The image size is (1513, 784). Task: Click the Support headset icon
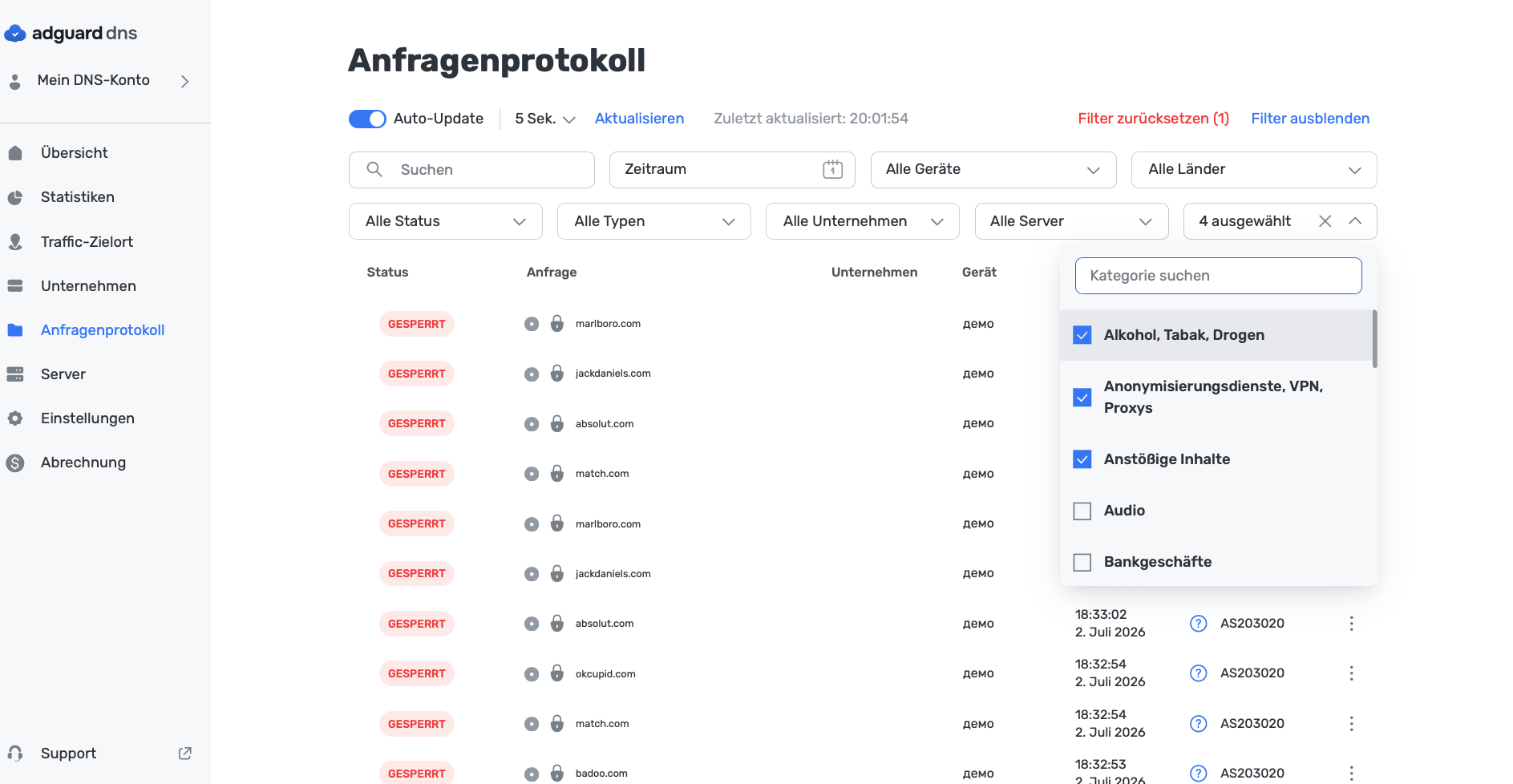pyautogui.click(x=15, y=753)
